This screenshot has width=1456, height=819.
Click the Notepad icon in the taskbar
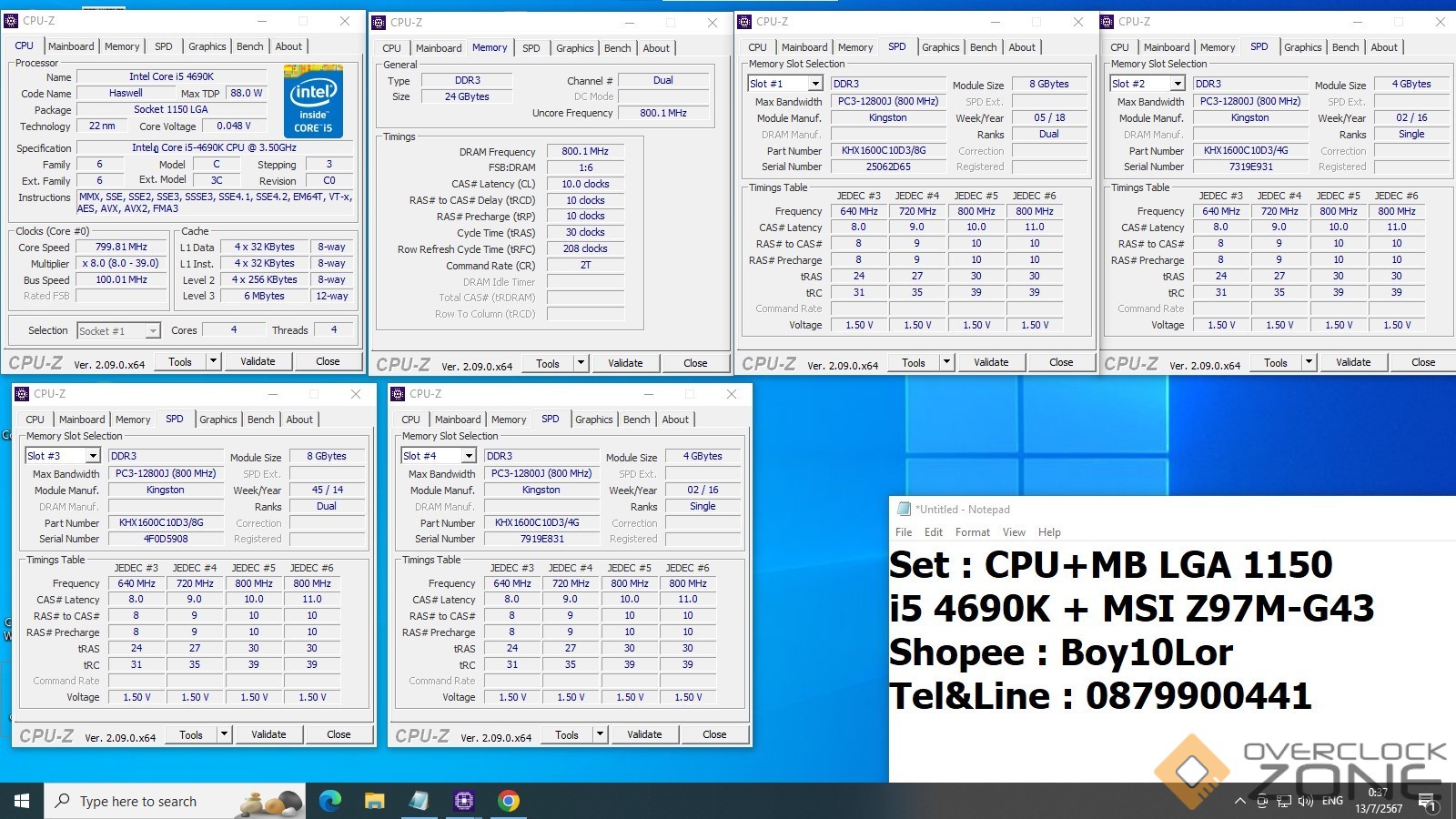coord(419,801)
